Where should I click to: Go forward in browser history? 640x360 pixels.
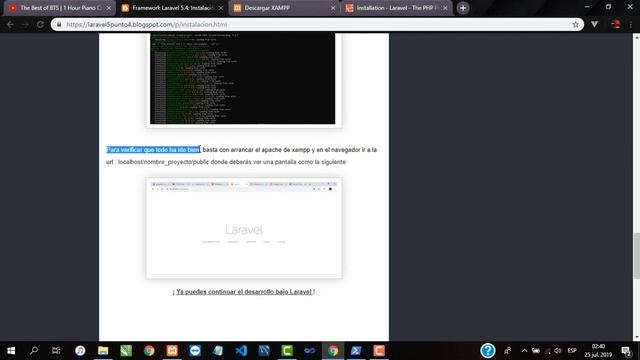tap(25, 24)
